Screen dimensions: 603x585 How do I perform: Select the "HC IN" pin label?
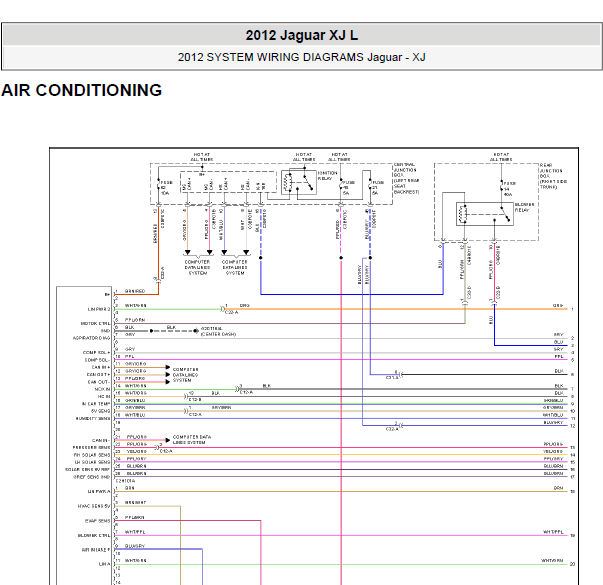[104, 397]
